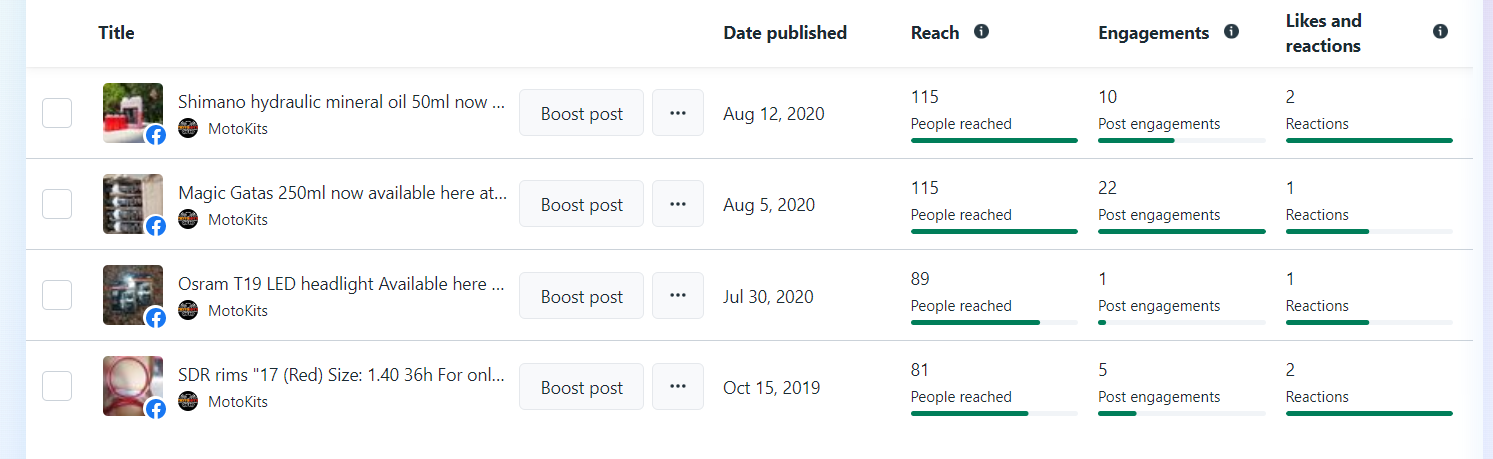Click the Date published column header
1493x459 pixels.
point(785,33)
